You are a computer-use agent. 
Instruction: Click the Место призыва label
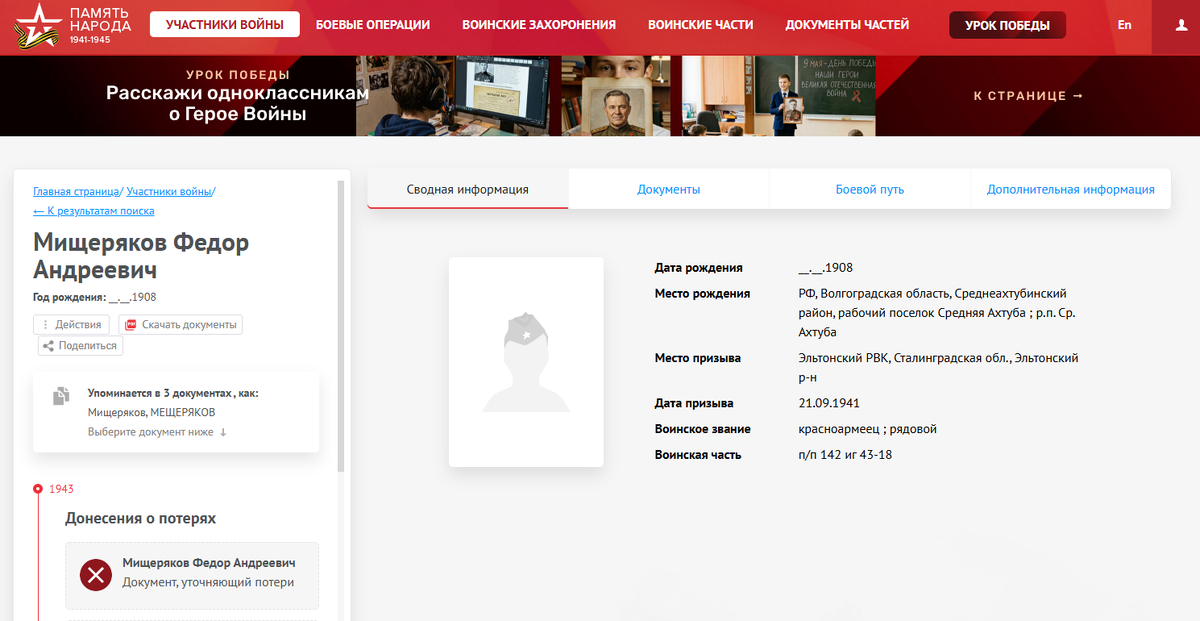698,358
